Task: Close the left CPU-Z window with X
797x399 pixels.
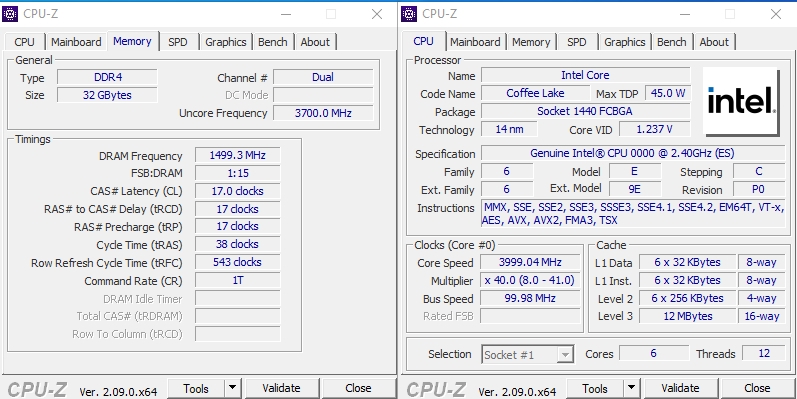Action: 377,14
